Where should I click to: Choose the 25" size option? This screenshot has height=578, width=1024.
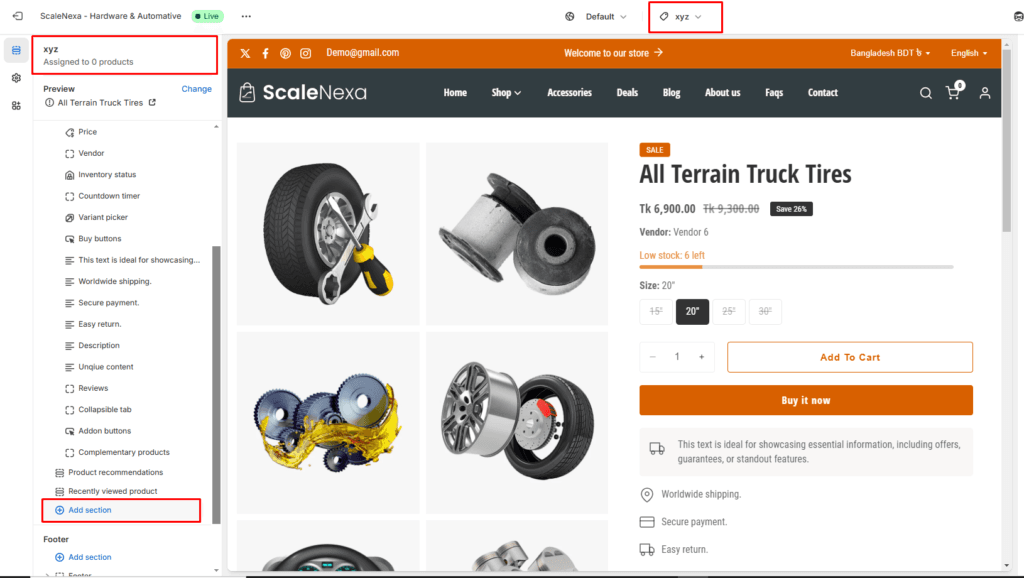pos(729,312)
